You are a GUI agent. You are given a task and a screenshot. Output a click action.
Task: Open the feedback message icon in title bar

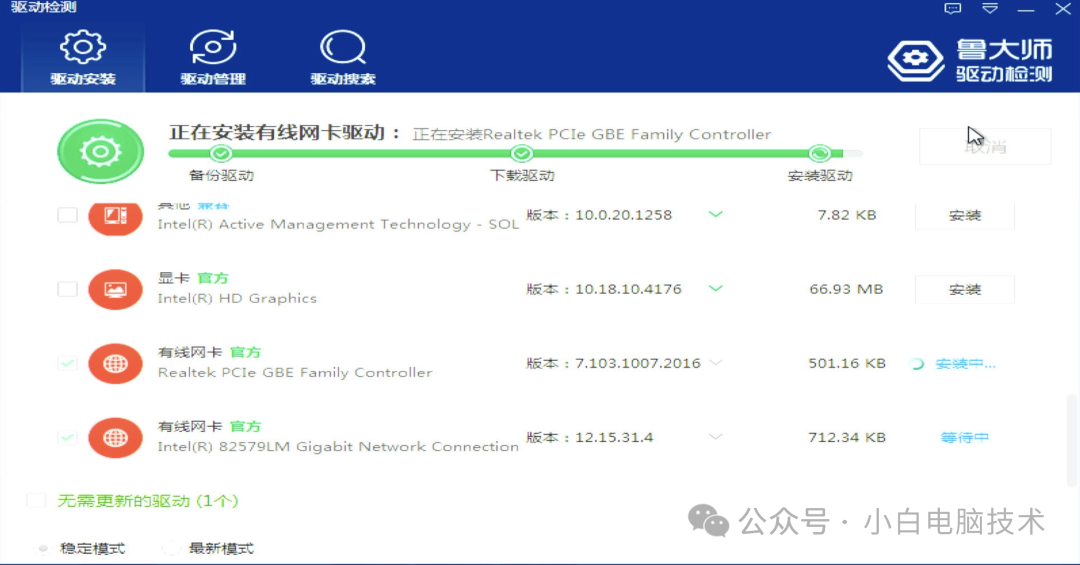[x=953, y=9]
